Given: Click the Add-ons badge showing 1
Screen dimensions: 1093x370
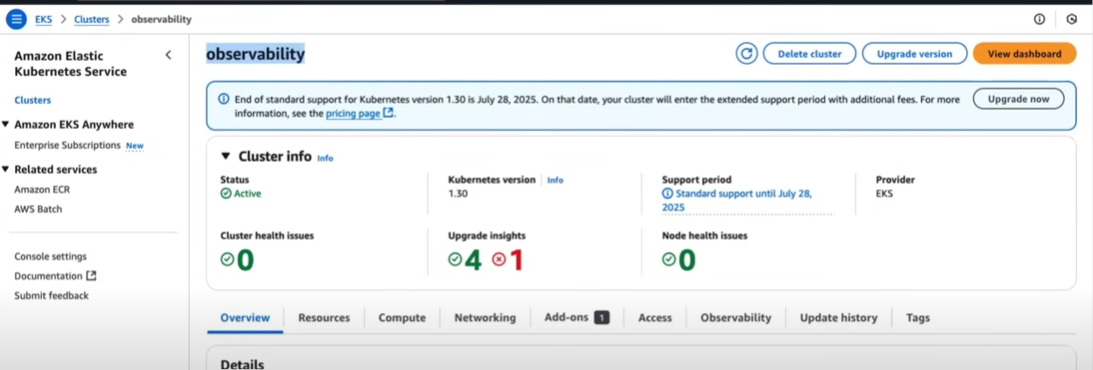Looking at the screenshot, I should click(602, 318).
